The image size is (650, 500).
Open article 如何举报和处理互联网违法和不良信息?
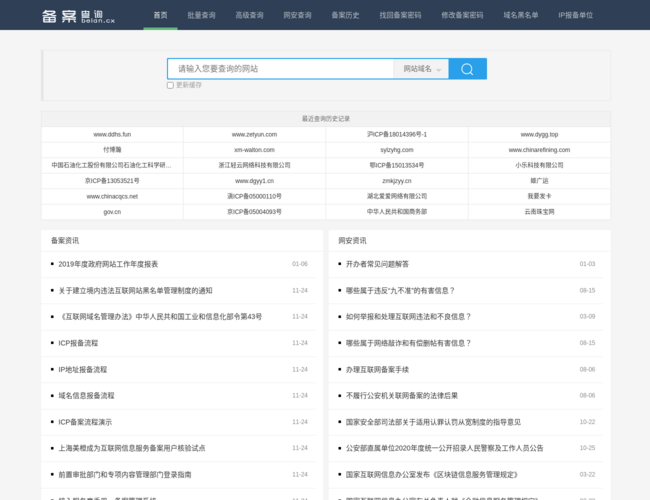click(409, 317)
